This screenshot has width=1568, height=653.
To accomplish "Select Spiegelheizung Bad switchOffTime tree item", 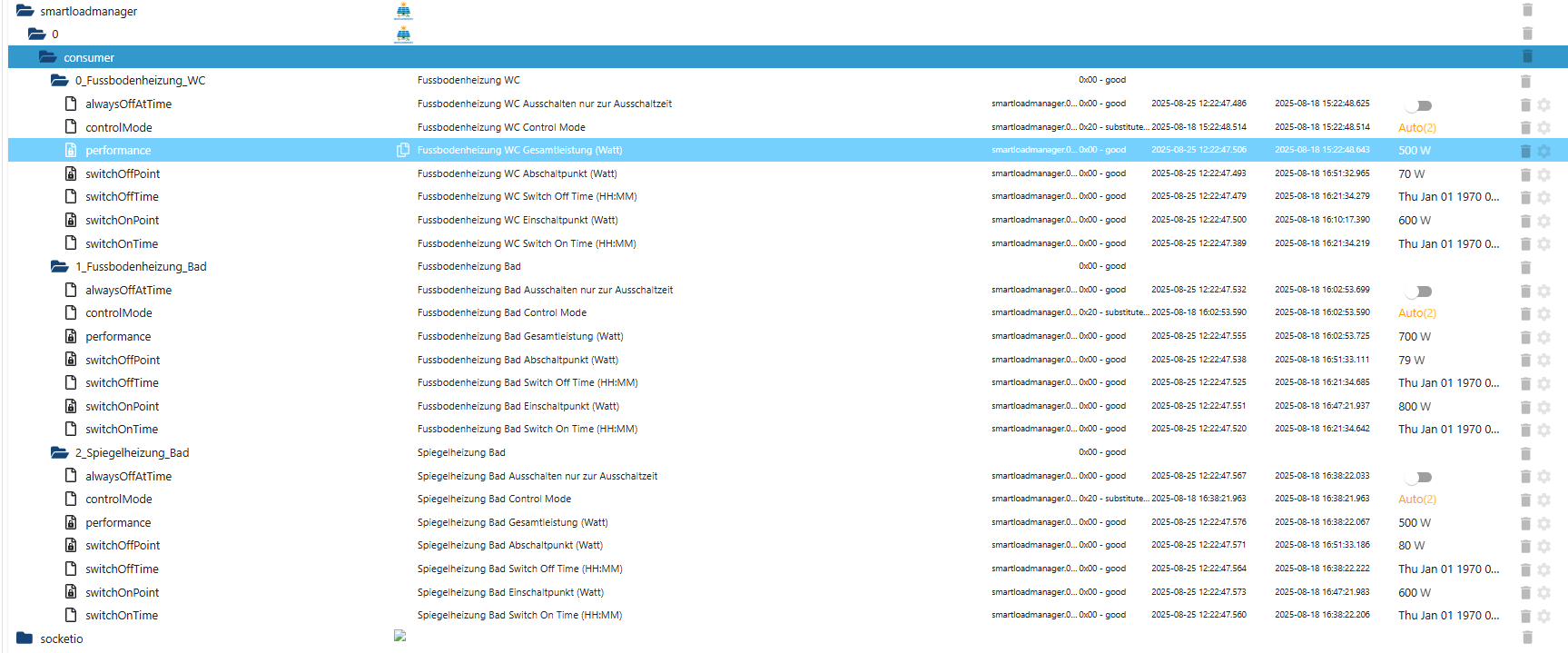I will tap(122, 569).
